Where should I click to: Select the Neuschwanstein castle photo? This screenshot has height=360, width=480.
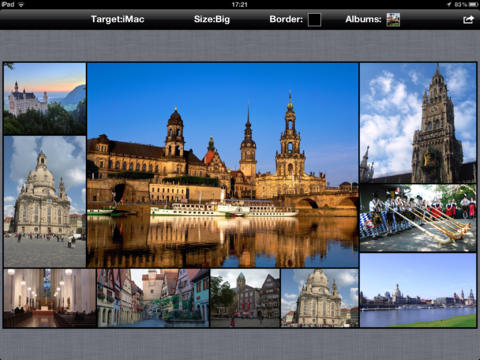tap(45, 99)
